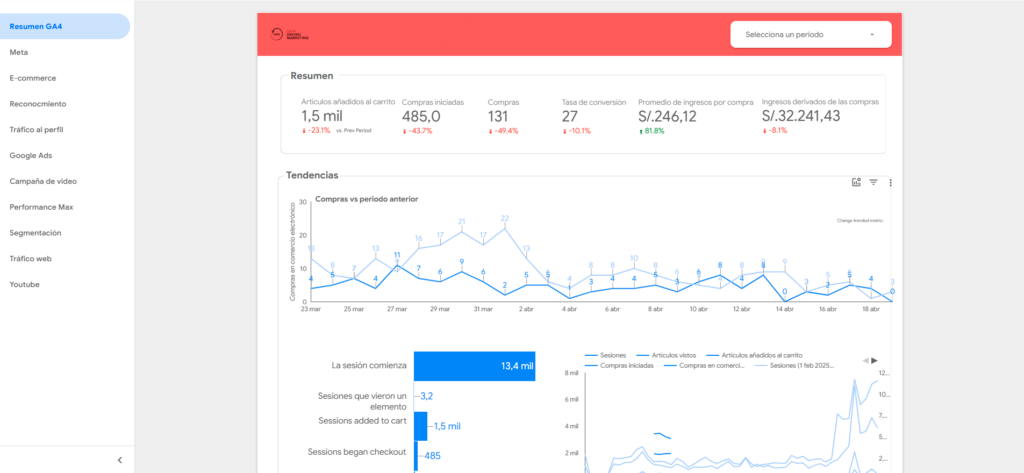The height and width of the screenshot is (473, 1024).
Task: Click next legend page arrow
Action: pos(875,360)
